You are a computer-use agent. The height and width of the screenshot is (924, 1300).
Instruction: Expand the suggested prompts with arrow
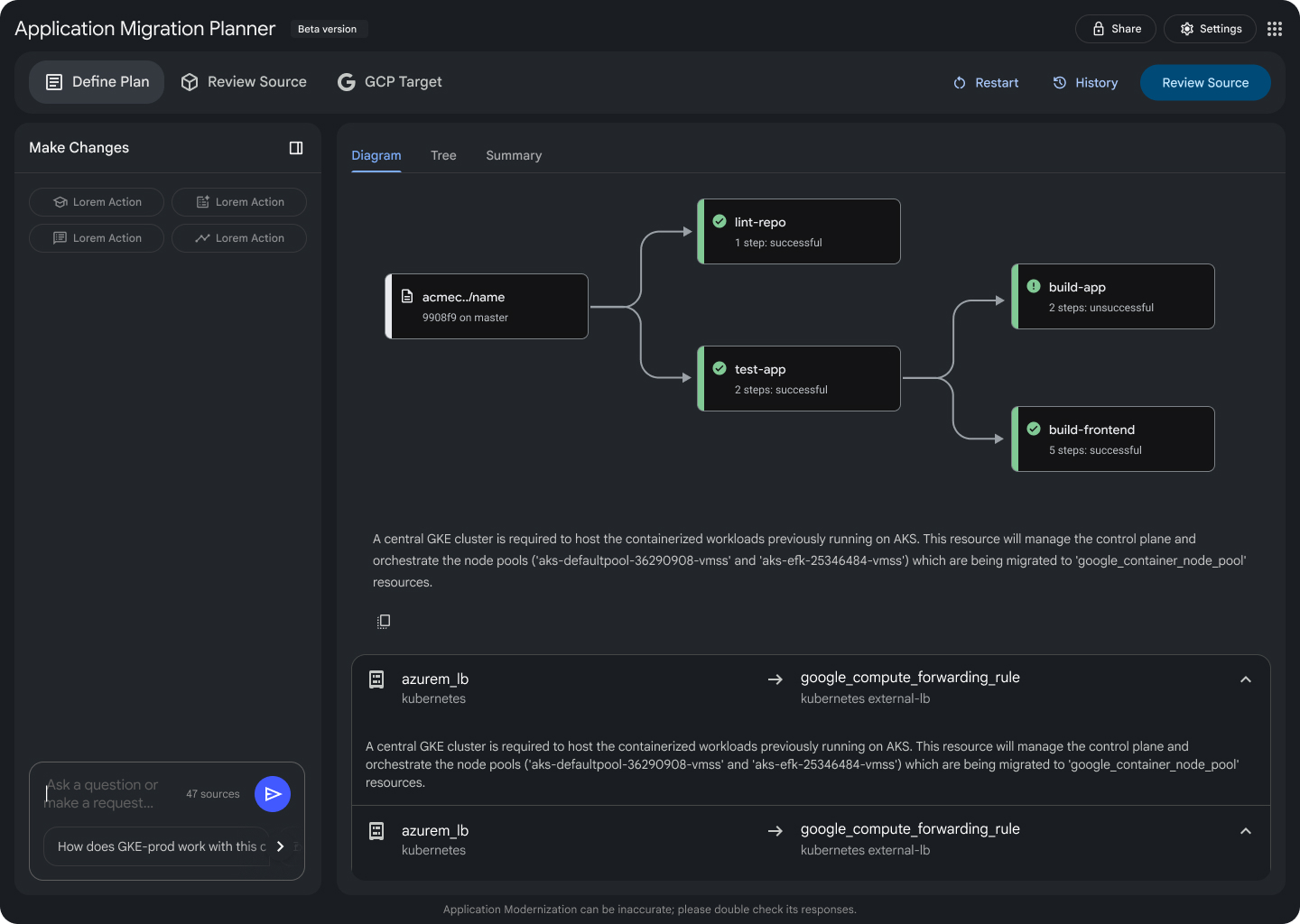pyautogui.click(x=280, y=846)
